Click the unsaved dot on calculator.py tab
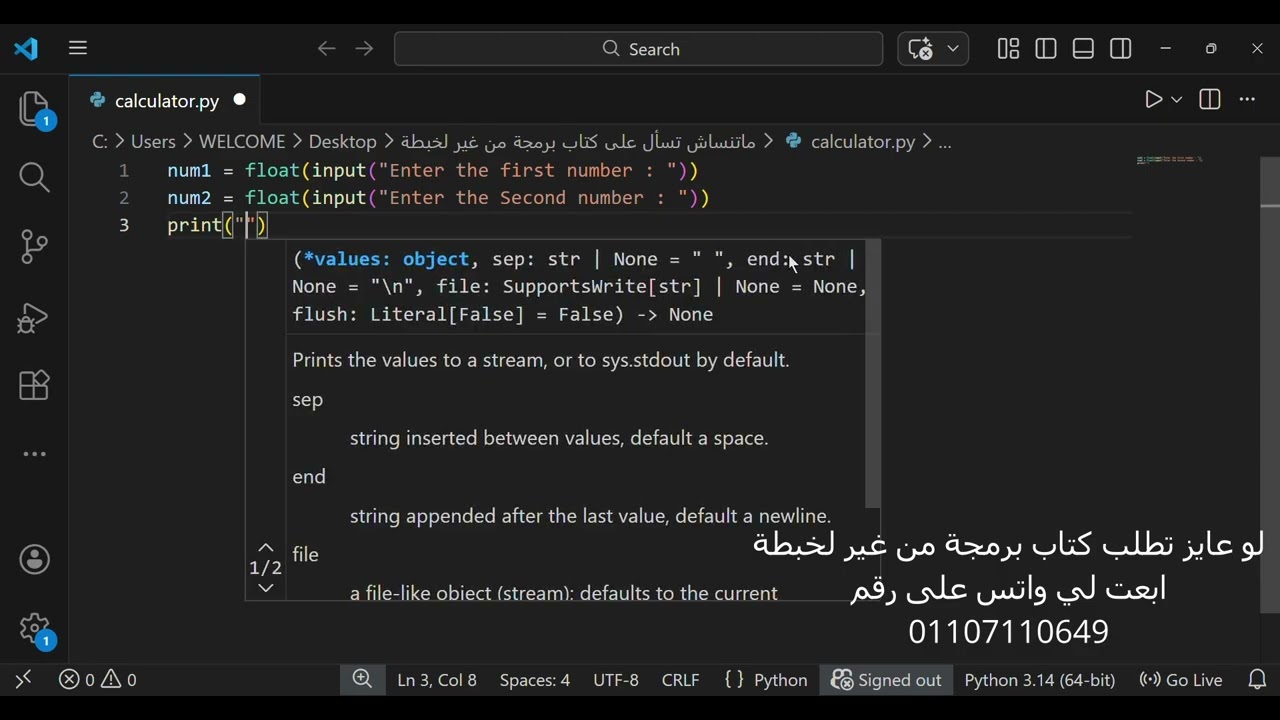This screenshot has width=1280, height=720. [x=240, y=100]
